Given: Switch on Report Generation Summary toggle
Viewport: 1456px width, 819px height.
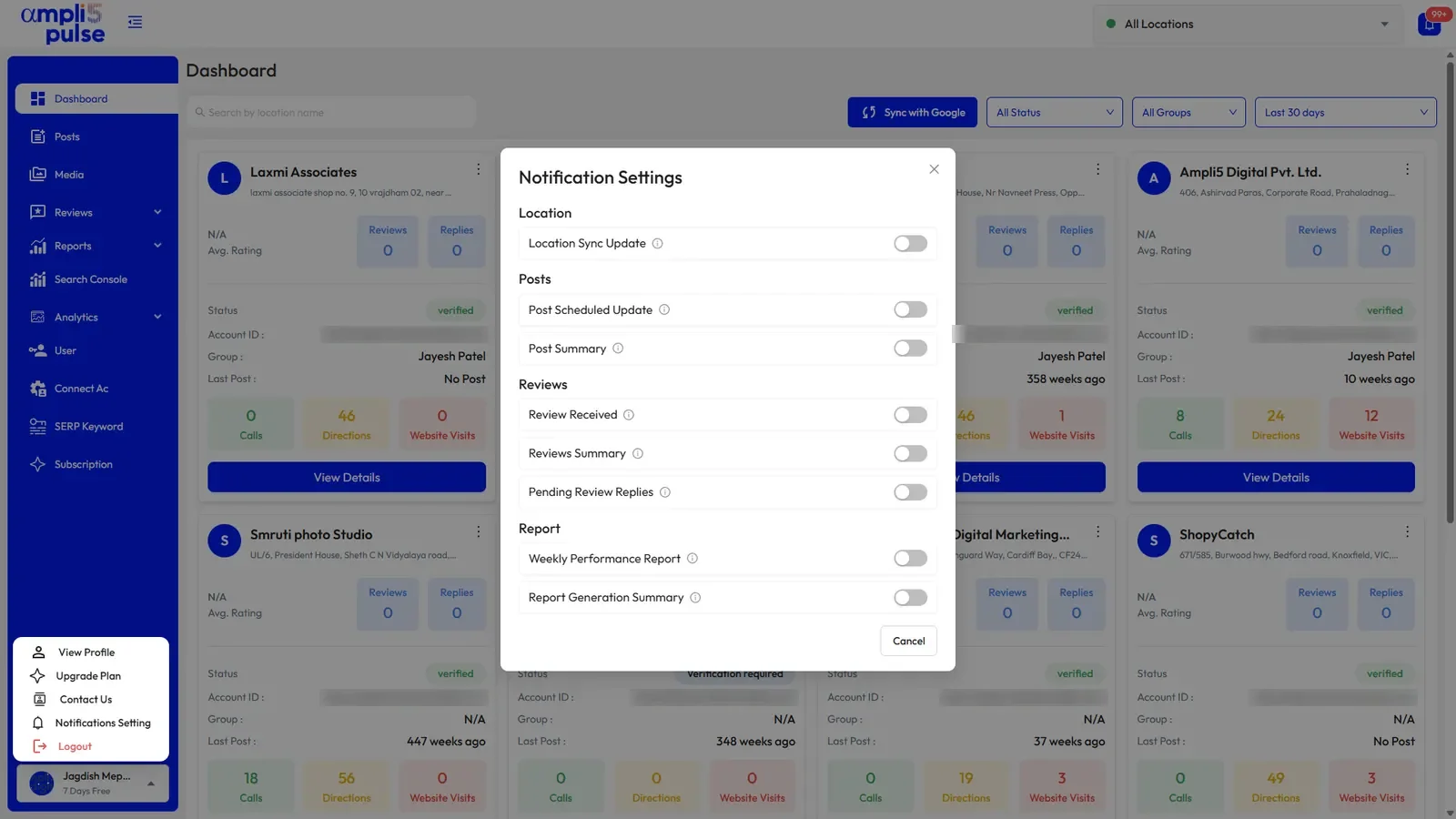Looking at the screenshot, I should click(x=910, y=598).
